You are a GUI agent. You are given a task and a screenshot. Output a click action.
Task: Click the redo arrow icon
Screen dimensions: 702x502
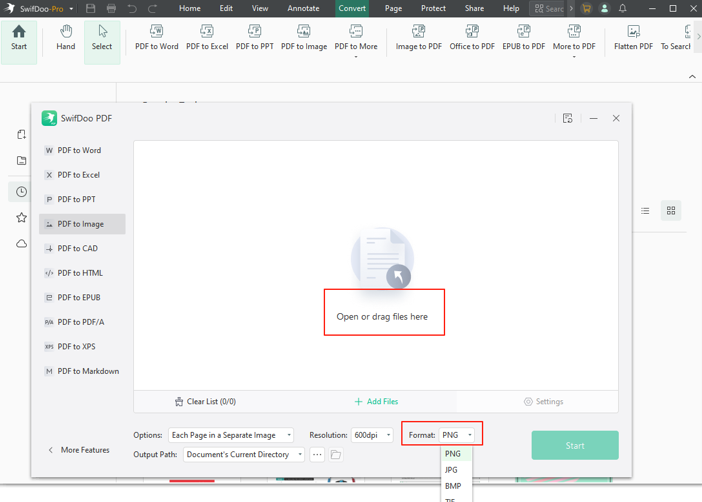(x=153, y=8)
